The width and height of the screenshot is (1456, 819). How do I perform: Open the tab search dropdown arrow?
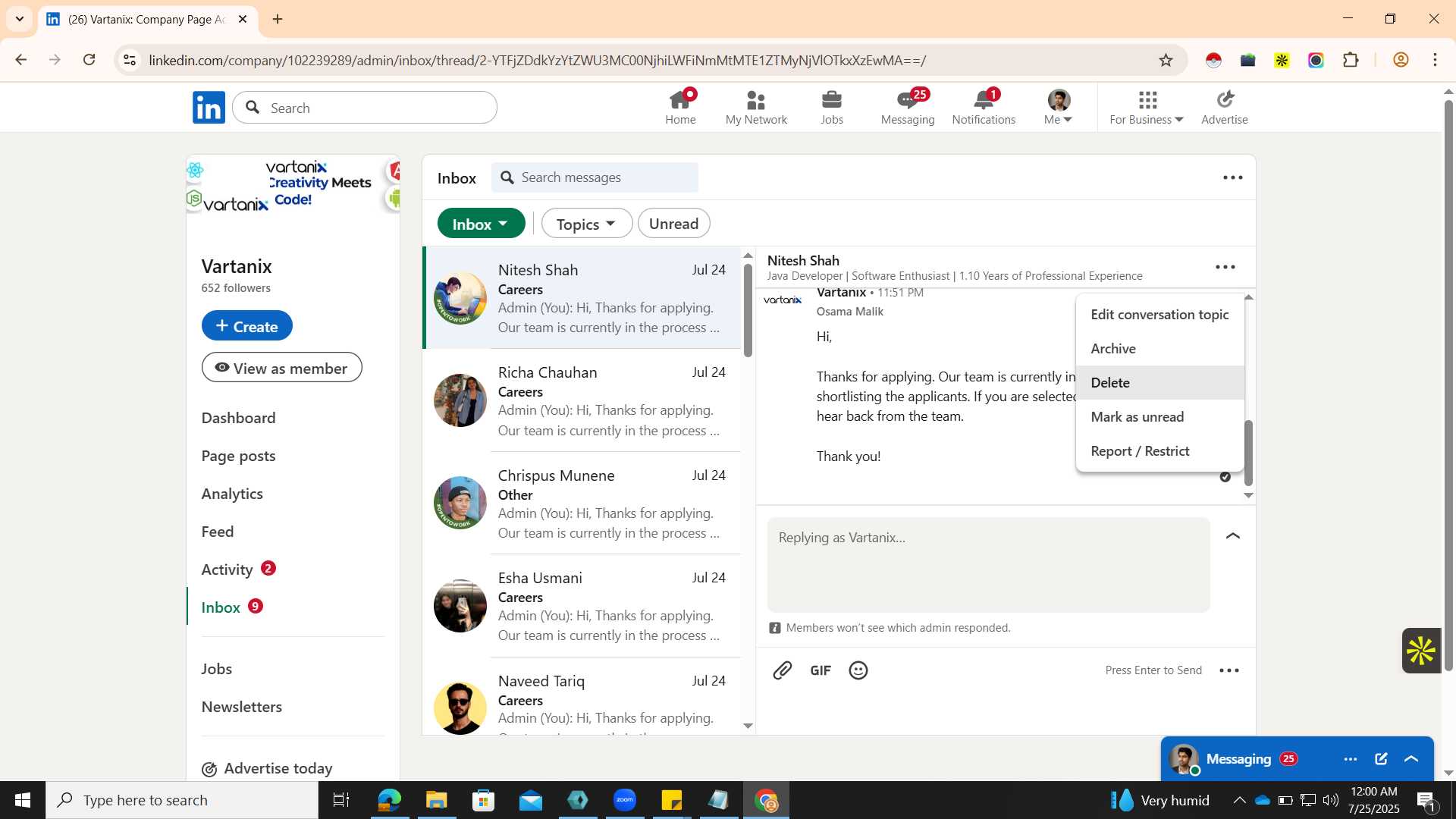[20, 19]
